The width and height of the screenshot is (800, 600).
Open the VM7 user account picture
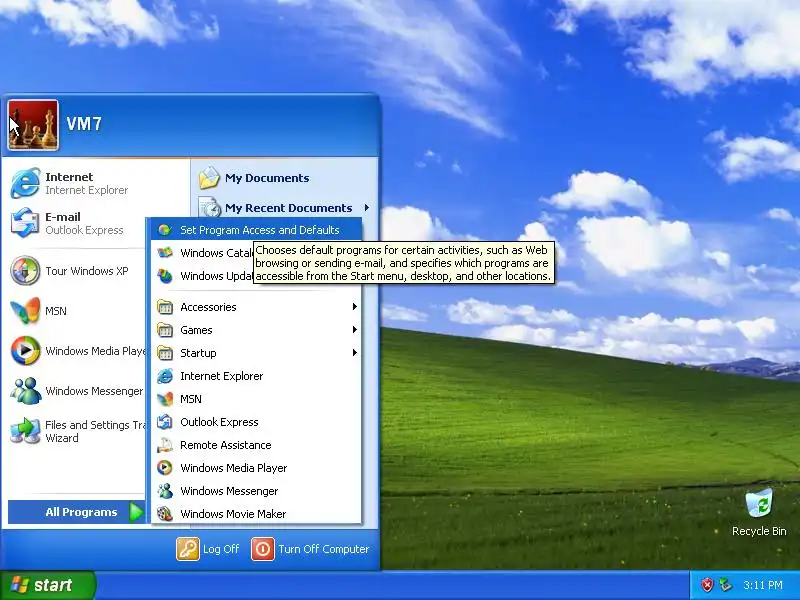tap(33, 125)
